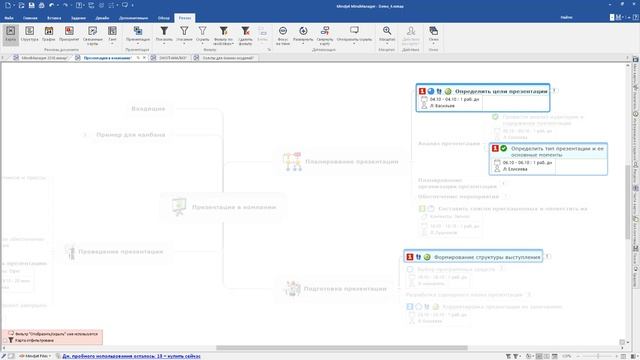Click the Redo quick-access icon
This screenshot has height=360, width=640.
[65, 5]
